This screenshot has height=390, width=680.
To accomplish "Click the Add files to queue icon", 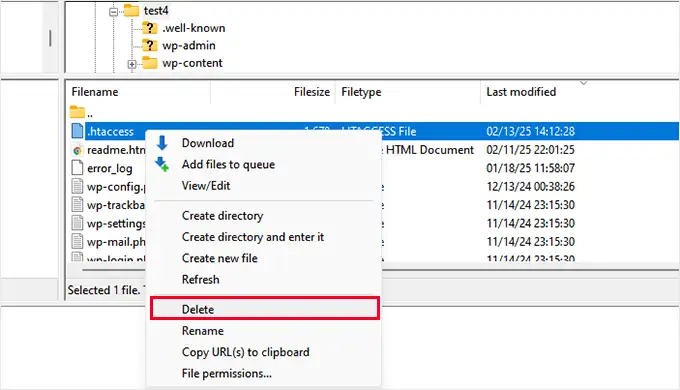I will click(x=162, y=164).
